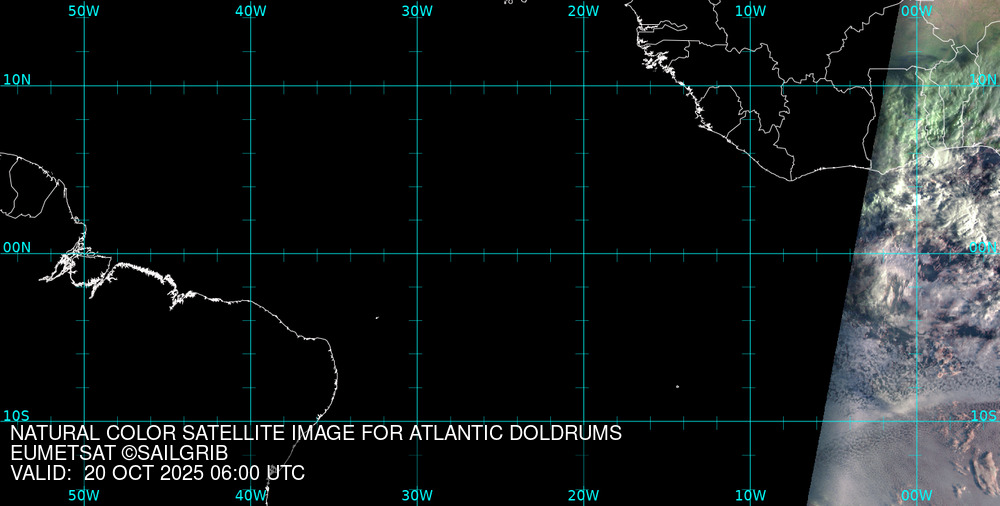Viewport: 1000px width, 506px height.
Task: Click the tiny island dot west of 30W
Action: pyautogui.click(x=377, y=318)
